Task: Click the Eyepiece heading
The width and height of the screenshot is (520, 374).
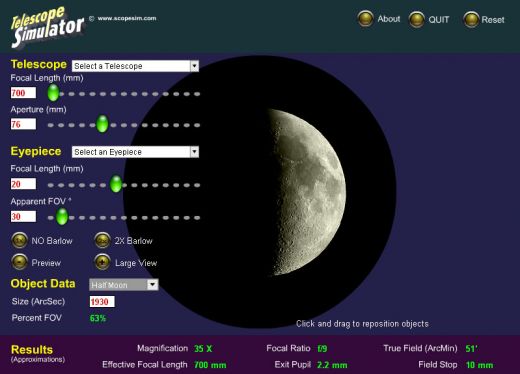Action: click(x=36, y=151)
